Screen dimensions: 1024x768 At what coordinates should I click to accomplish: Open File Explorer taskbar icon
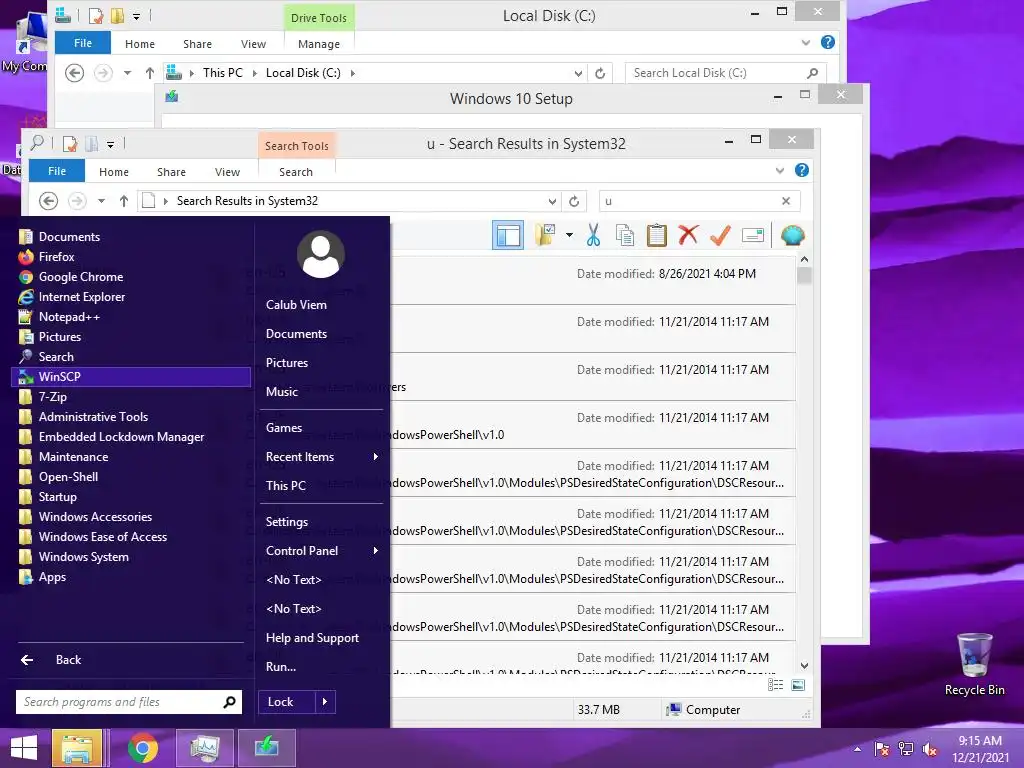pyautogui.click(x=77, y=748)
